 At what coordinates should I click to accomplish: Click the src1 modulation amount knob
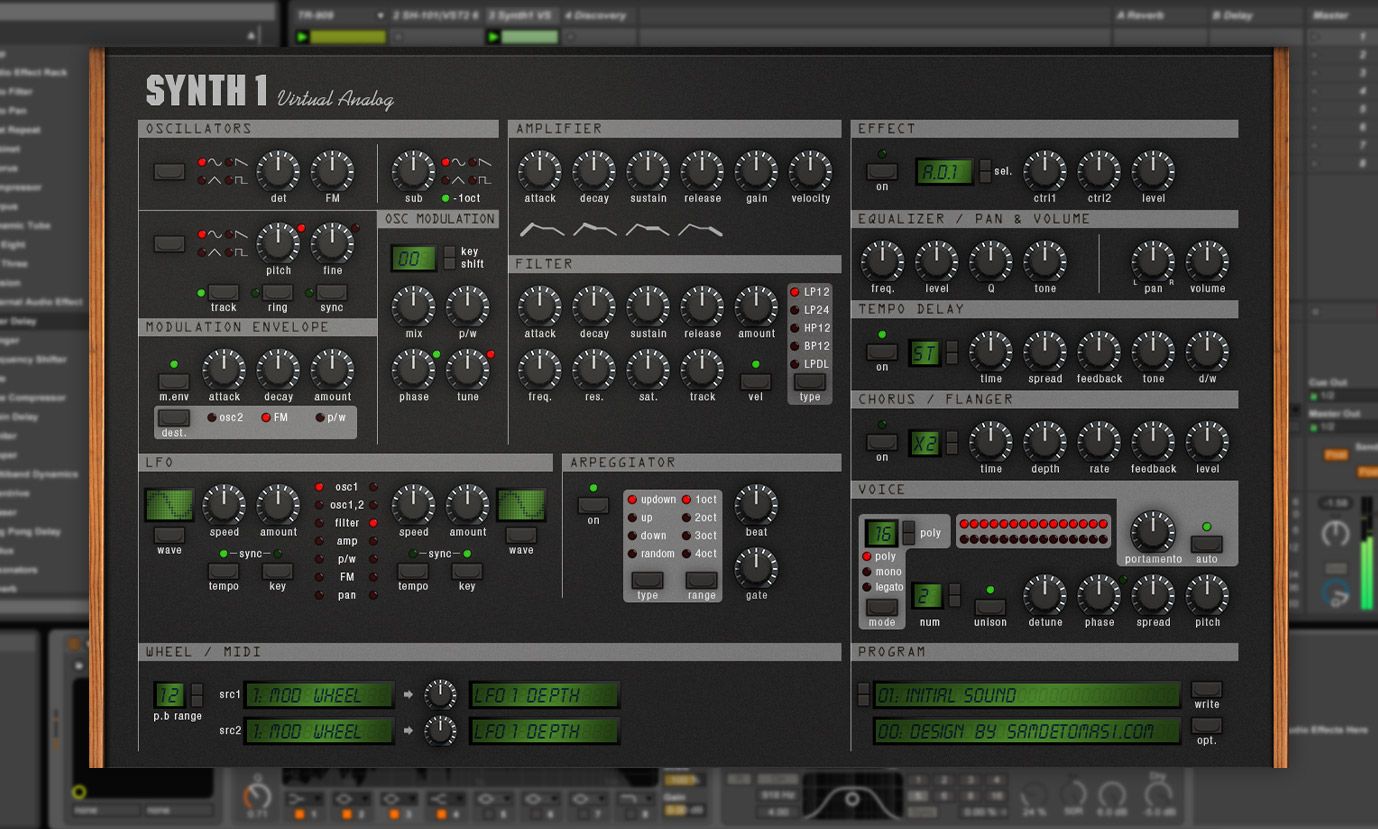pyautogui.click(x=440, y=695)
